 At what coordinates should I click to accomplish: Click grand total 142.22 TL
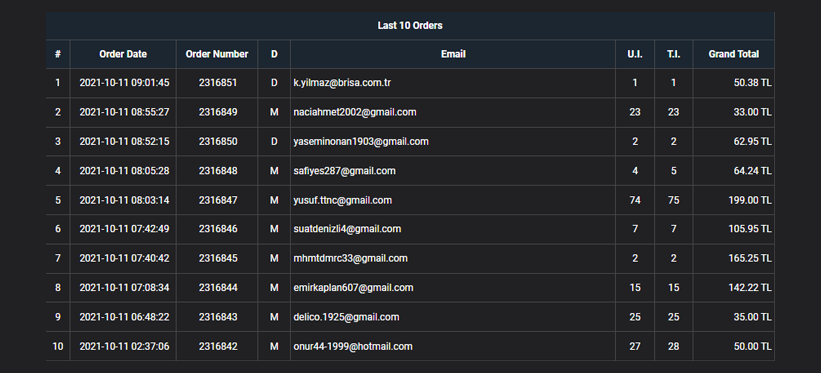pyautogui.click(x=750, y=288)
